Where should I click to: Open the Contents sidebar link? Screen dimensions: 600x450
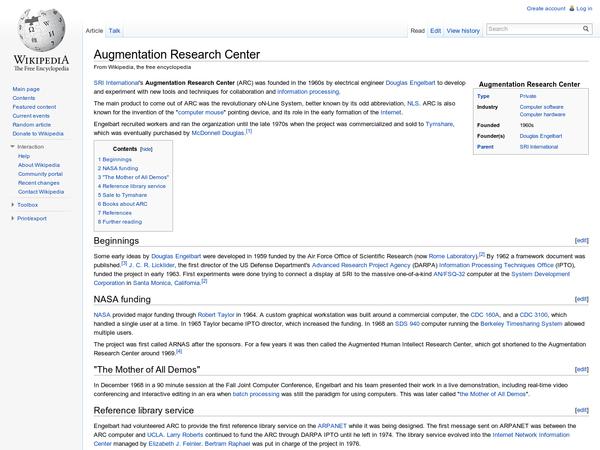(x=24, y=98)
